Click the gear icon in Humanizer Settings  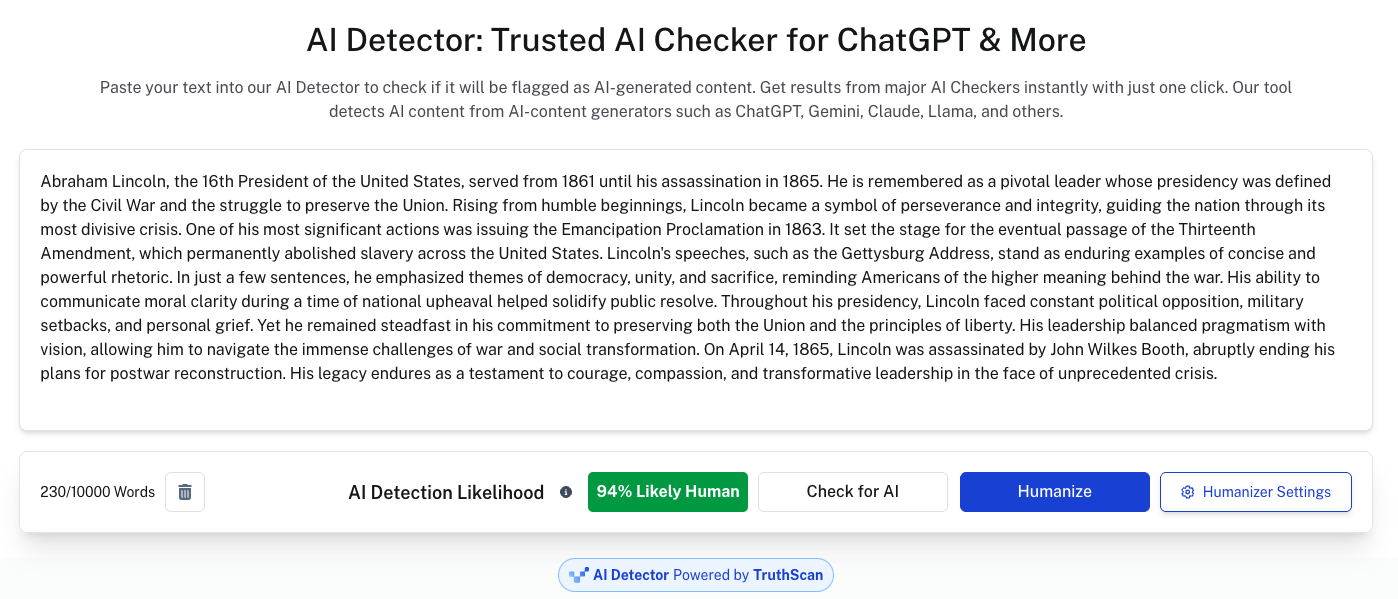pyautogui.click(x=1188, y=492)
